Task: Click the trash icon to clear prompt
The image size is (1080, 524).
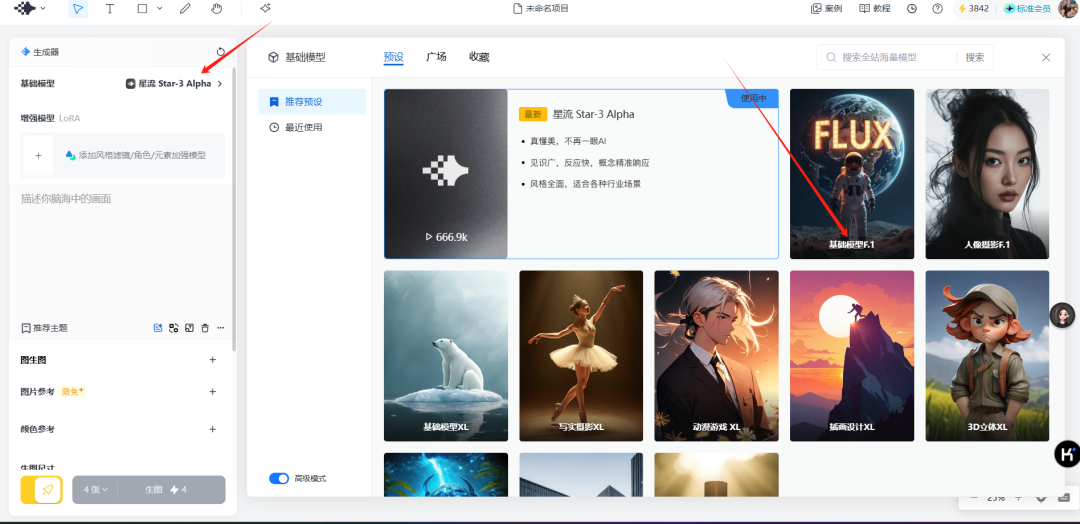Action: [205, 328]
